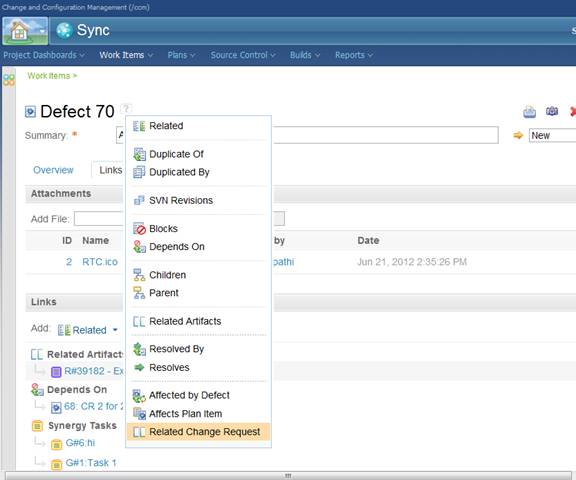Image resolution: width=576 pixels, height=480 pixels.
Task: Click the Depends On icon in links tree
Action: [37, 390]
